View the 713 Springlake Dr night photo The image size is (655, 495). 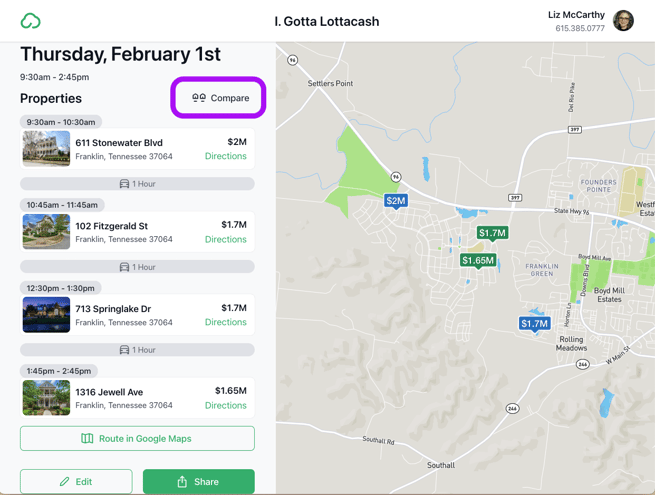(47, 315)
